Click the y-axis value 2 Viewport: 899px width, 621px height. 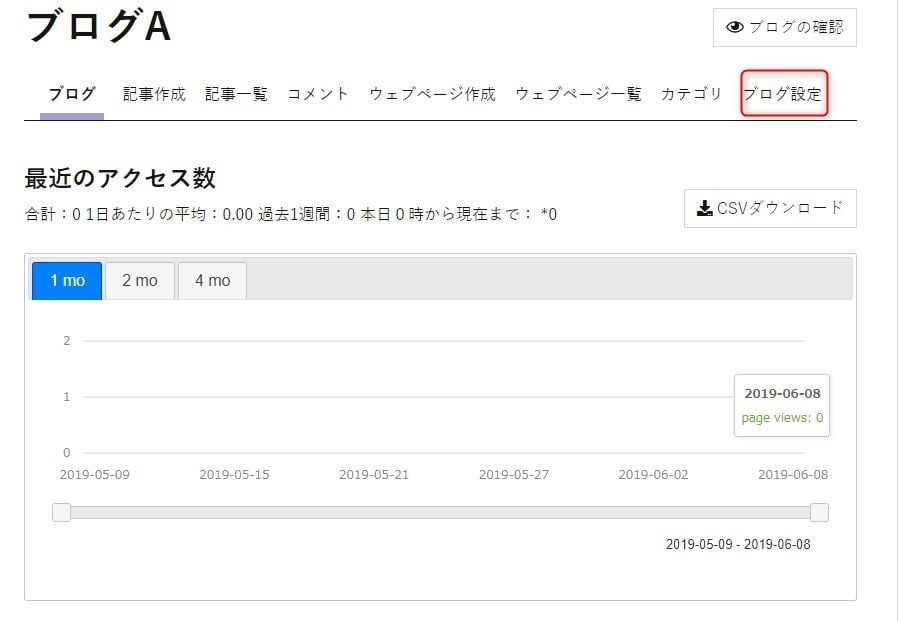pyautogui.click(x=67, y=341)
